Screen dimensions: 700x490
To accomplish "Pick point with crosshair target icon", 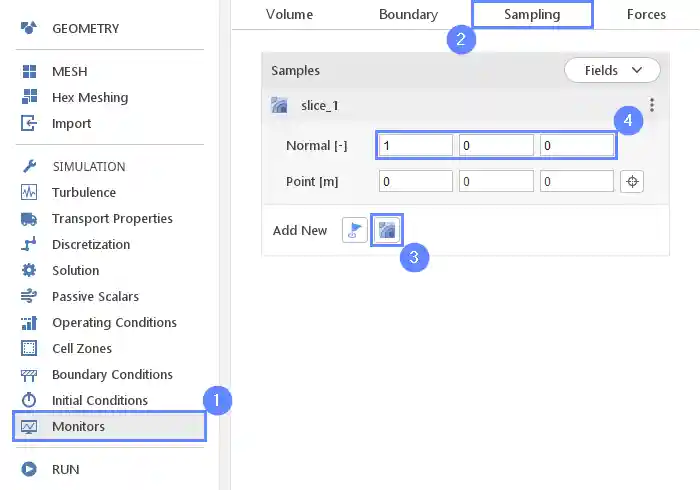I will (631, 181).
